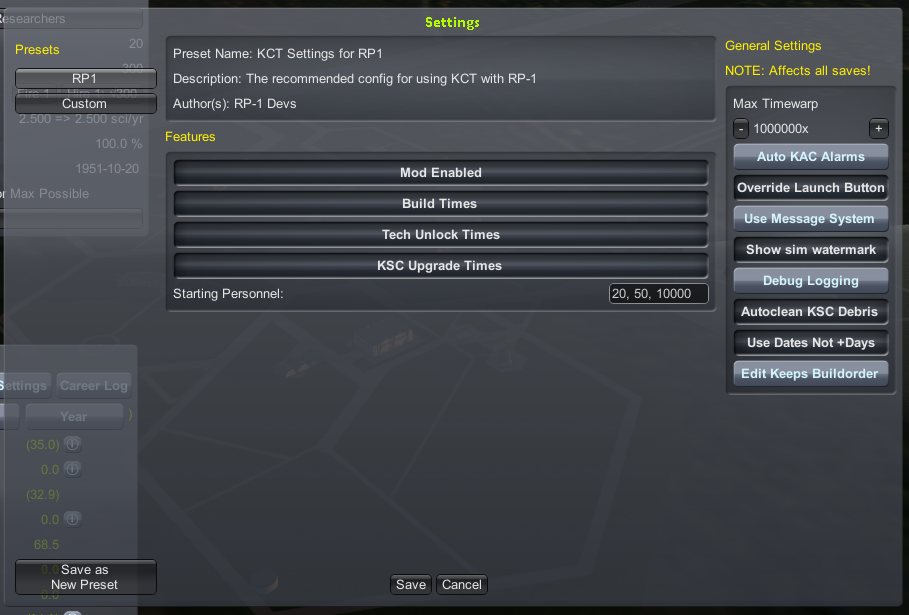Cancel the settings dialog

click(x=461, y=584)
